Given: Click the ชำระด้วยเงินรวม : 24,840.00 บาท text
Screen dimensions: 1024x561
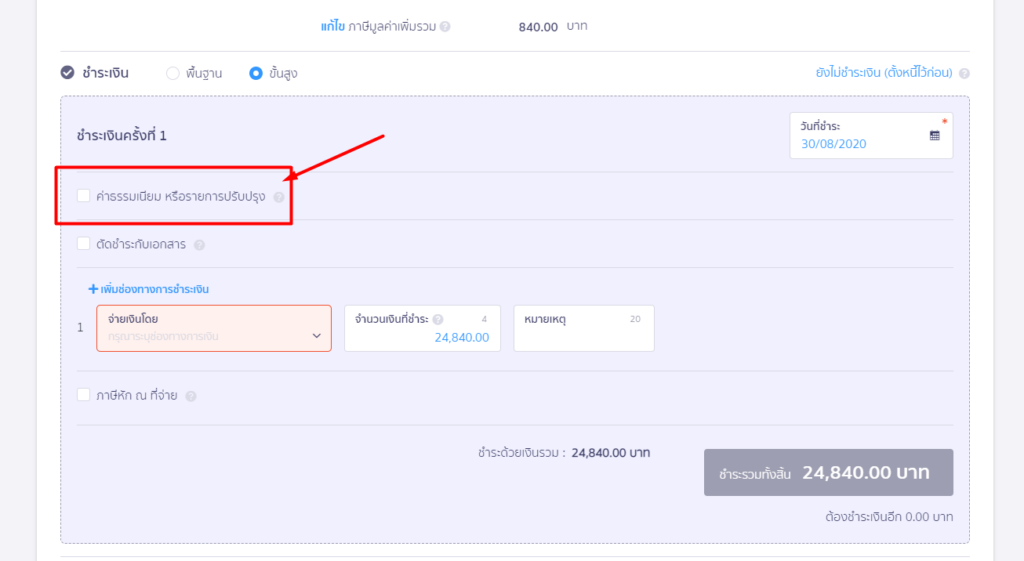Looking at the screenshot, I should [564, 453].
